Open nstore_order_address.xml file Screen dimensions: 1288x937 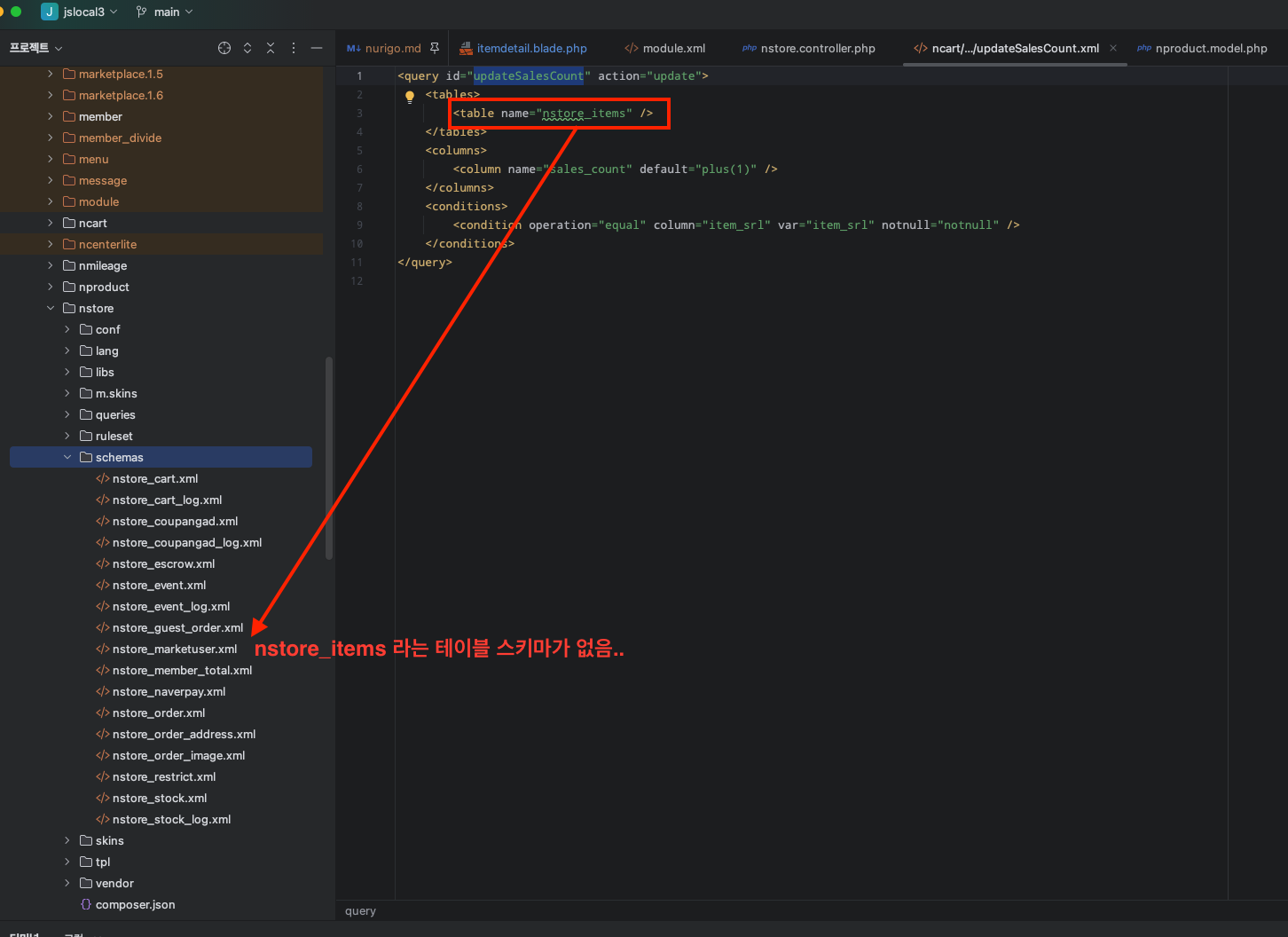pos(176,734)
